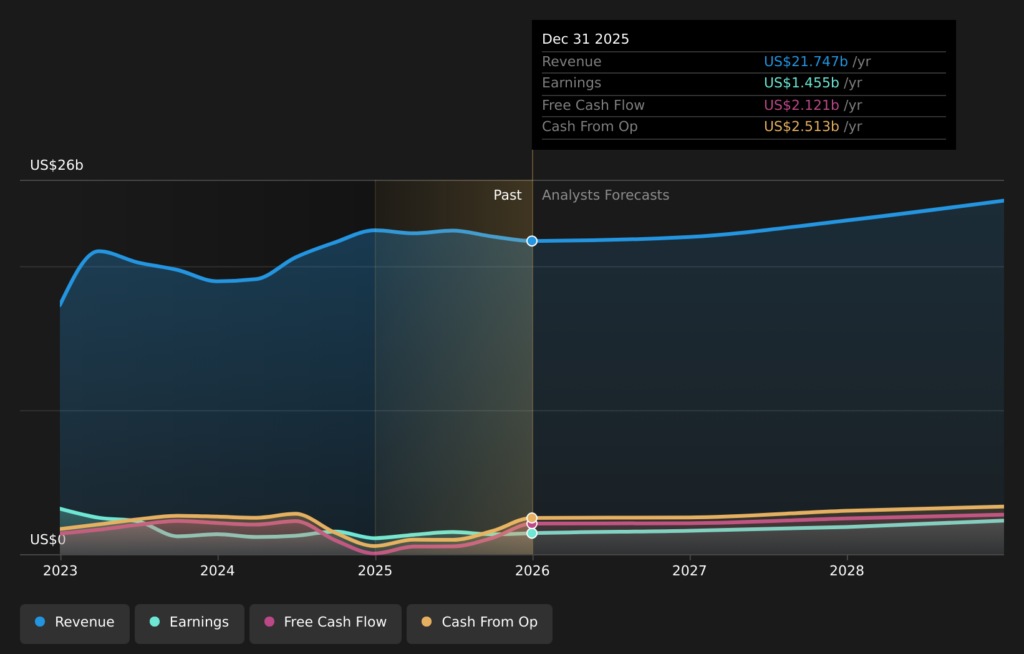1024x654 pixels.
Task: Click the US$26b y-axis label
Action: (57, 165)
